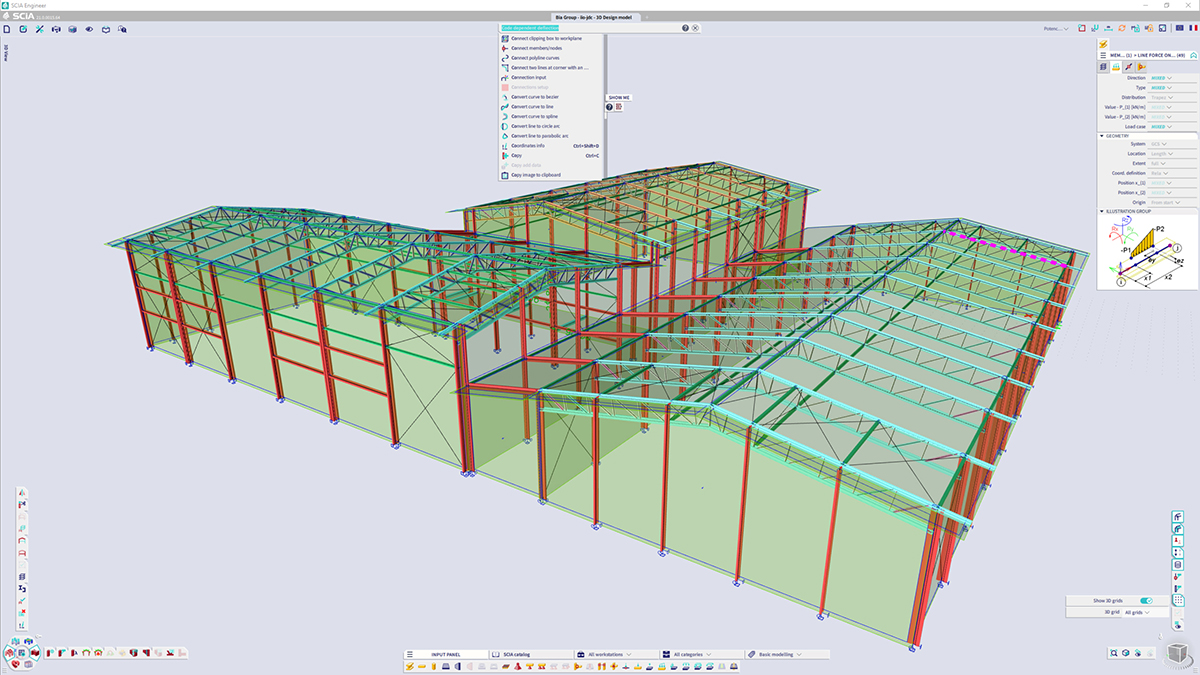Screen dimensions: 1200x675
Task: Open the Direction dropdown in properties panel
Action: pyautogui.click(x=1161, y=77)
